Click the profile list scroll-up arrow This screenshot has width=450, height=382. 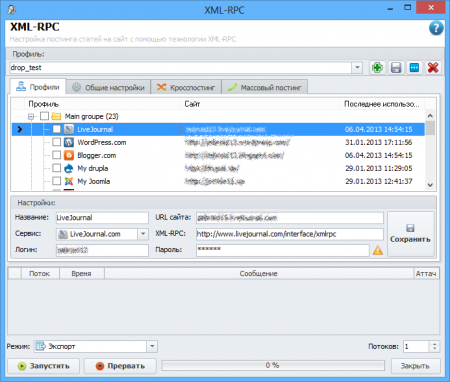(x=430, y=116)
